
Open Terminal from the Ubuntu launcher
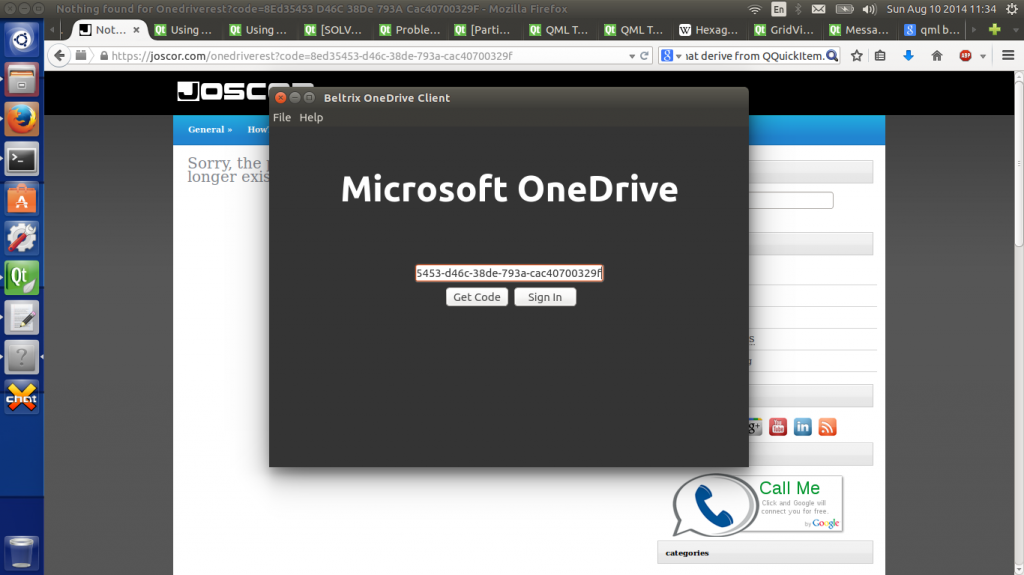click(22, 158)
